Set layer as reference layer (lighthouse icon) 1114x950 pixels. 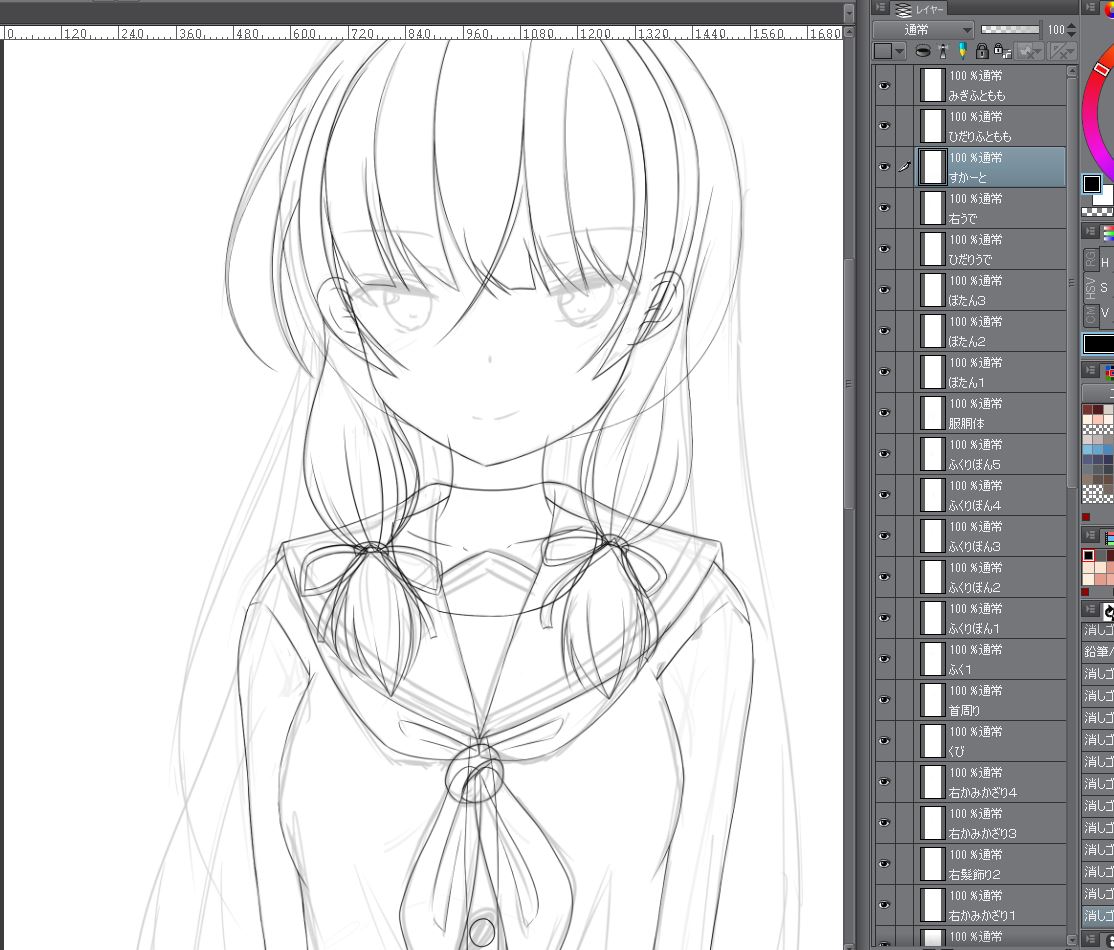tap(943, 51)
